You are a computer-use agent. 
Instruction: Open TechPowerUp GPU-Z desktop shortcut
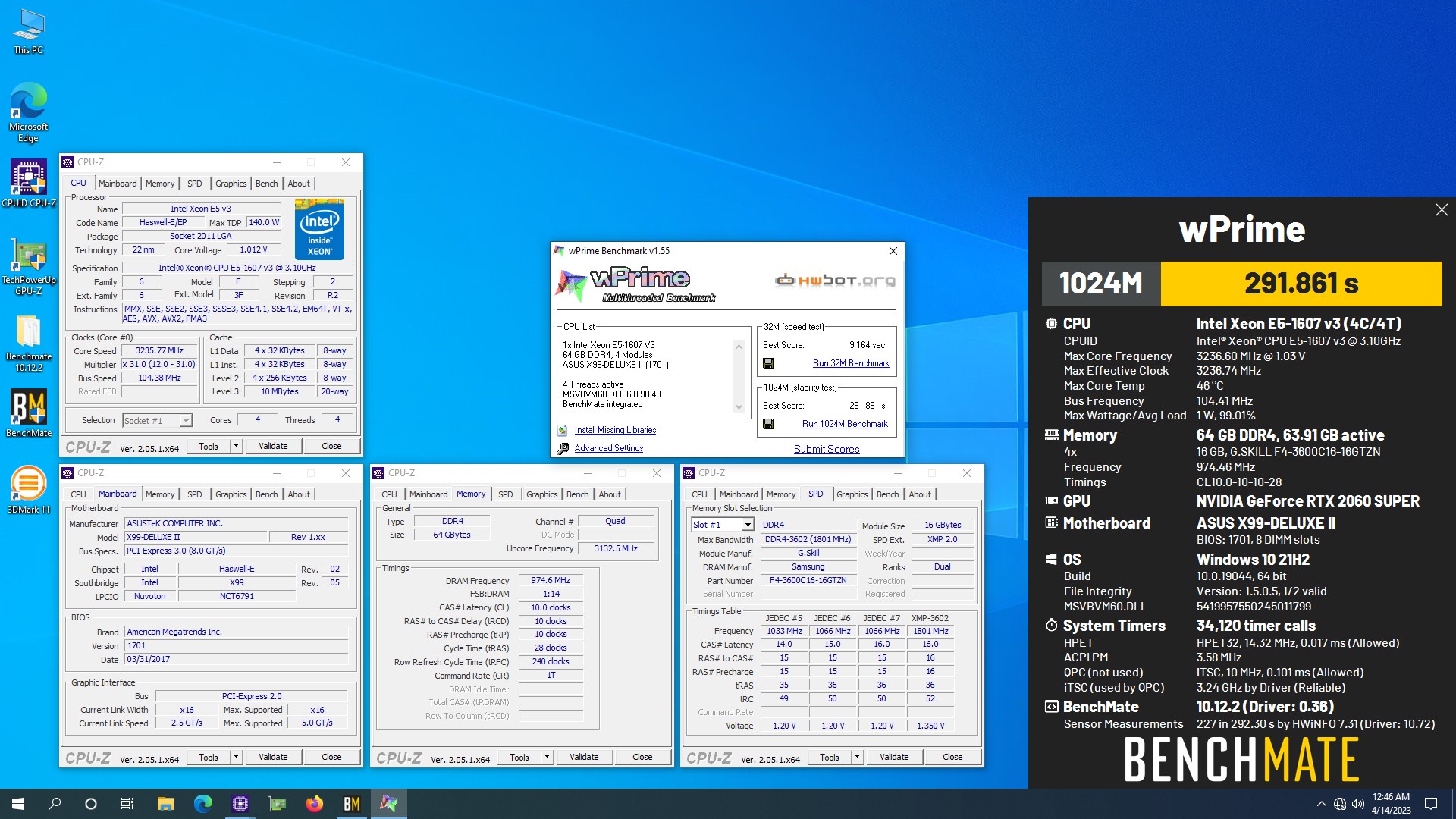28,267
